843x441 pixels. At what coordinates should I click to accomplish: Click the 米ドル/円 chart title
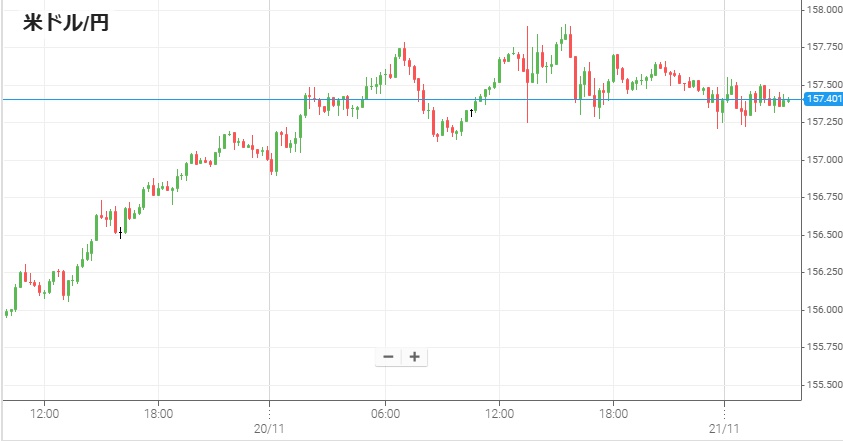[66, 24]
